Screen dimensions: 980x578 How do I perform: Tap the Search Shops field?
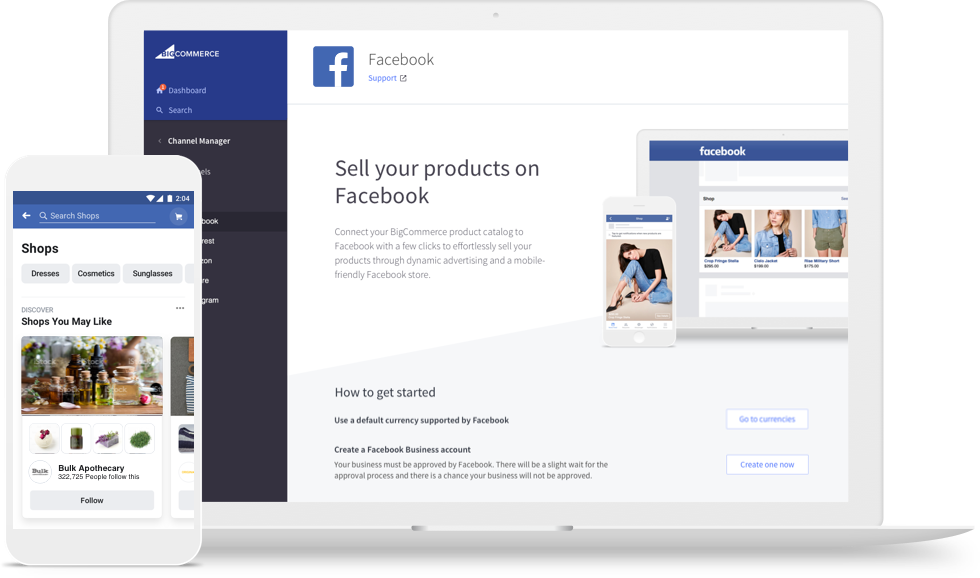pos(97,216)
